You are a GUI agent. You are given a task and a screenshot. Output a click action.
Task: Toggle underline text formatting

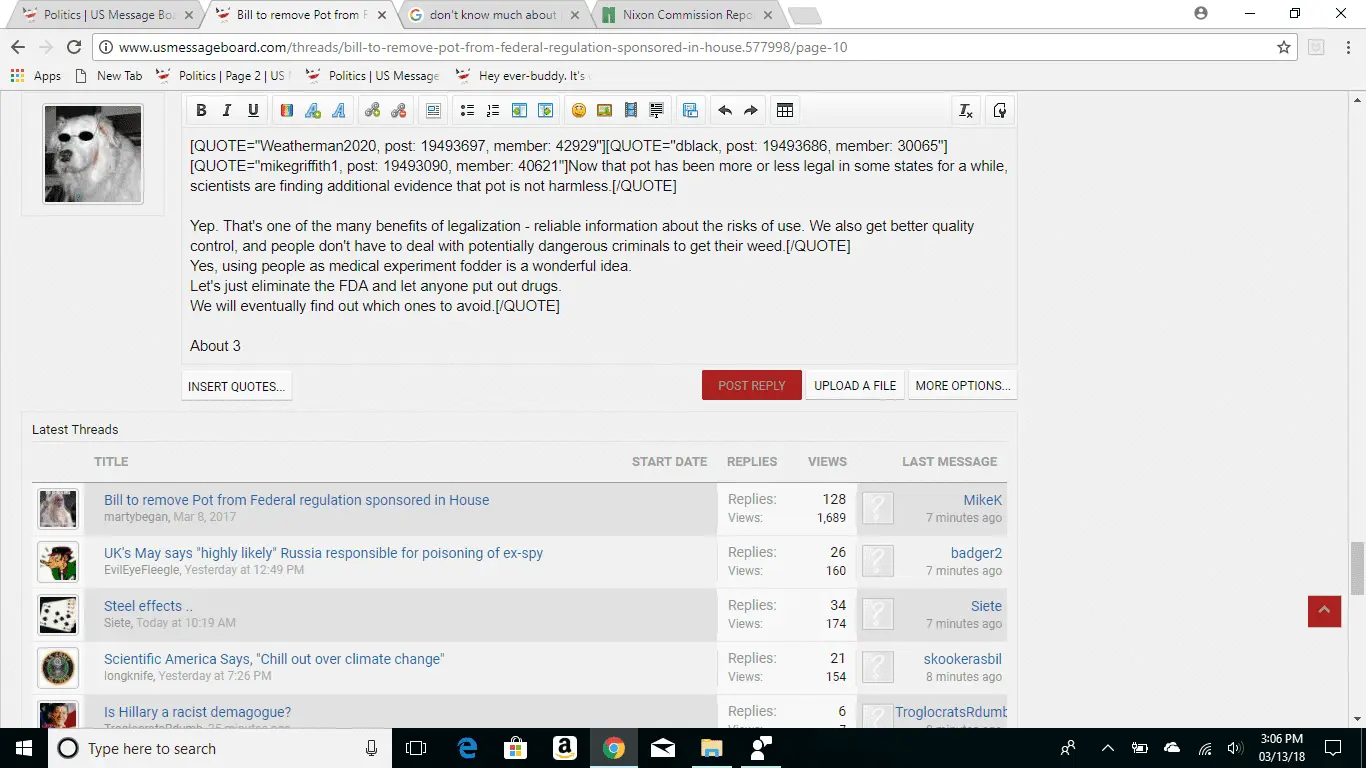(x=253, y=111)
